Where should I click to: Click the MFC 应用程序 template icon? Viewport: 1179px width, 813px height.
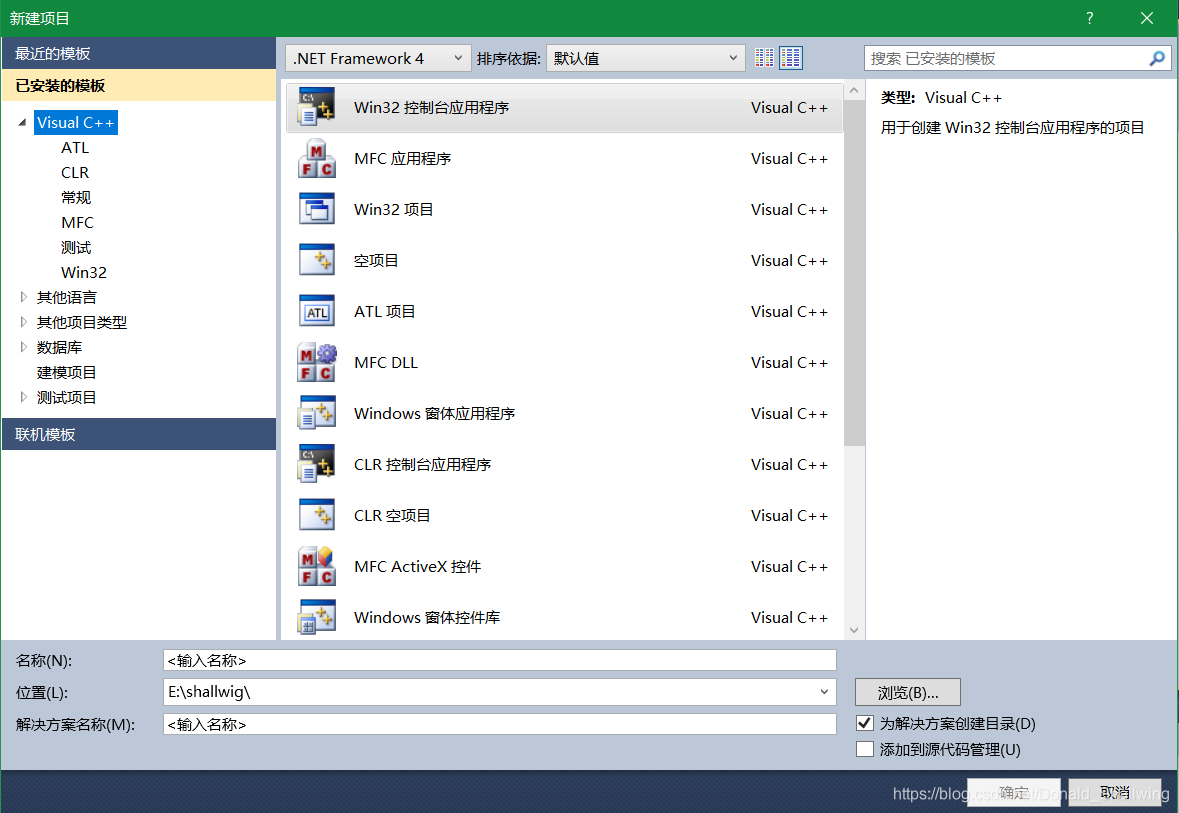(x=317, y=159)
